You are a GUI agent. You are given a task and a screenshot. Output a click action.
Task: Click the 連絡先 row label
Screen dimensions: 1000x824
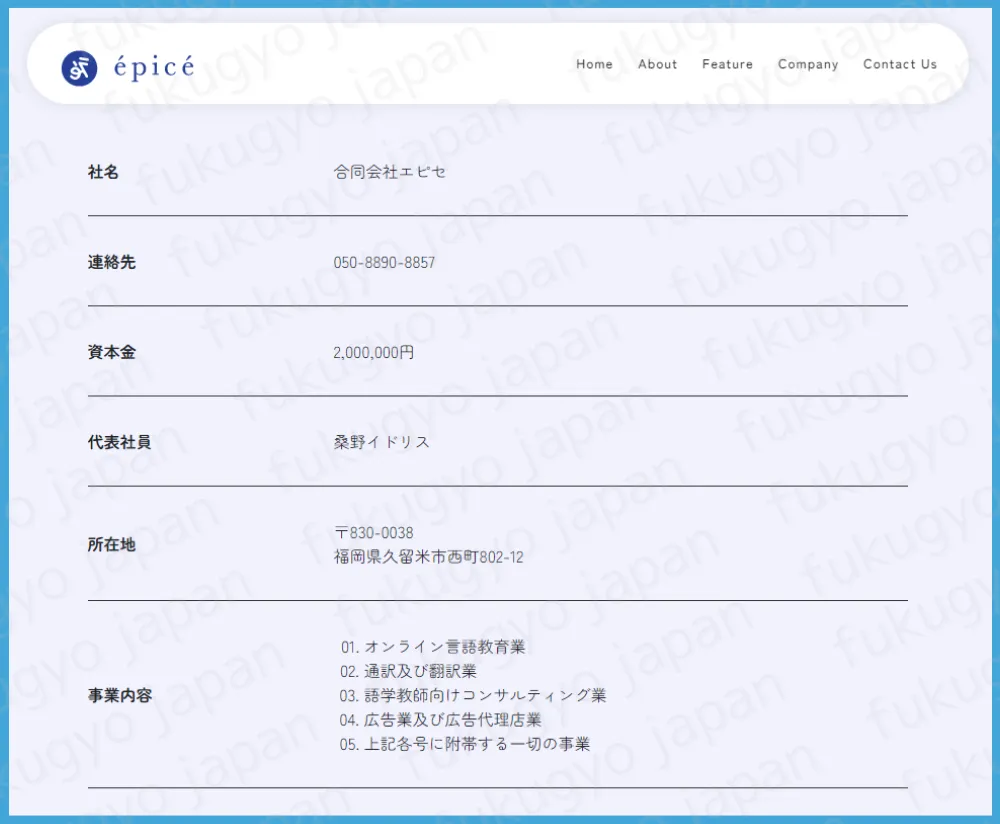pos(111,263)
